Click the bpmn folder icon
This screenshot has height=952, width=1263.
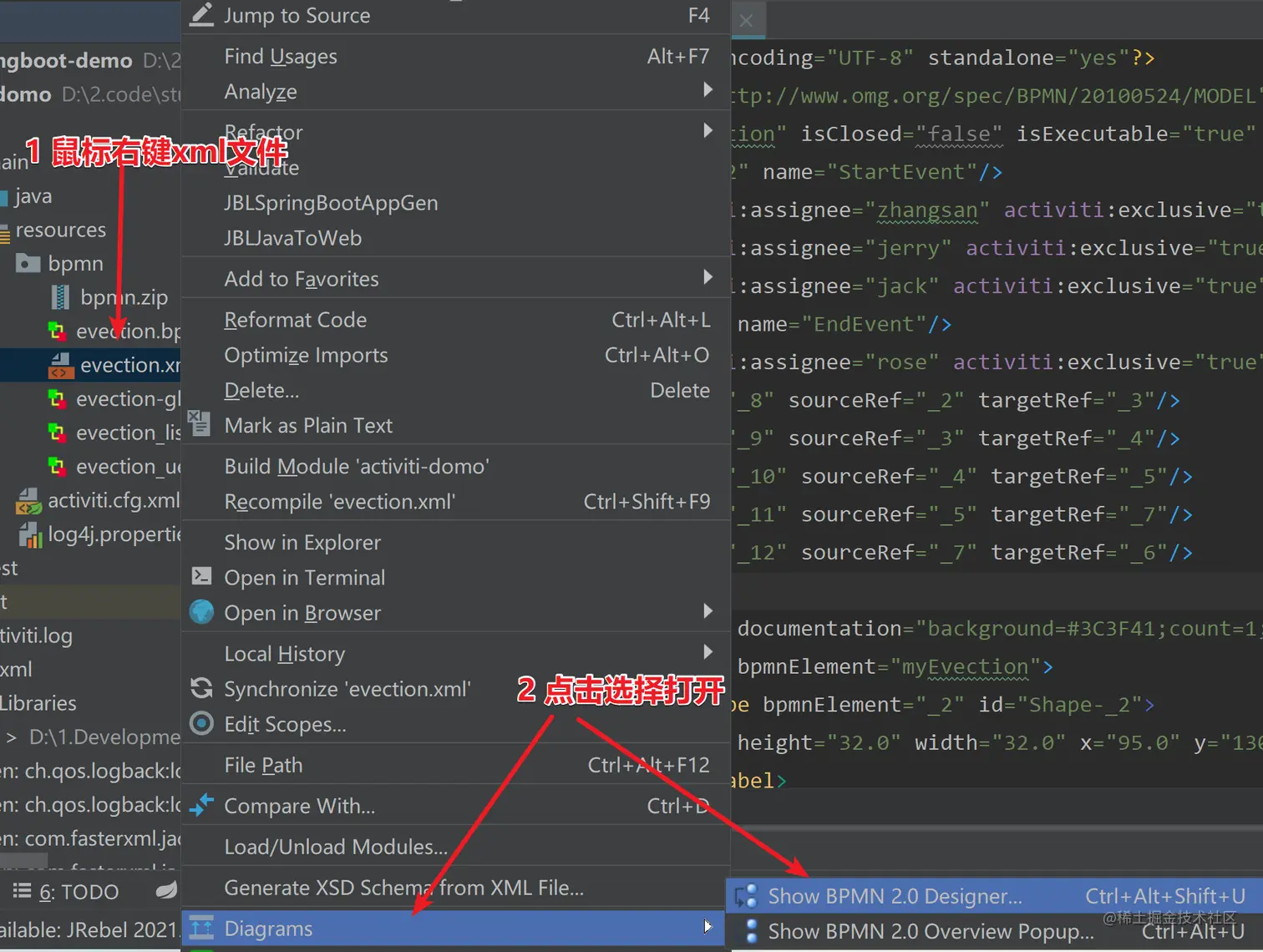[28, 263]
